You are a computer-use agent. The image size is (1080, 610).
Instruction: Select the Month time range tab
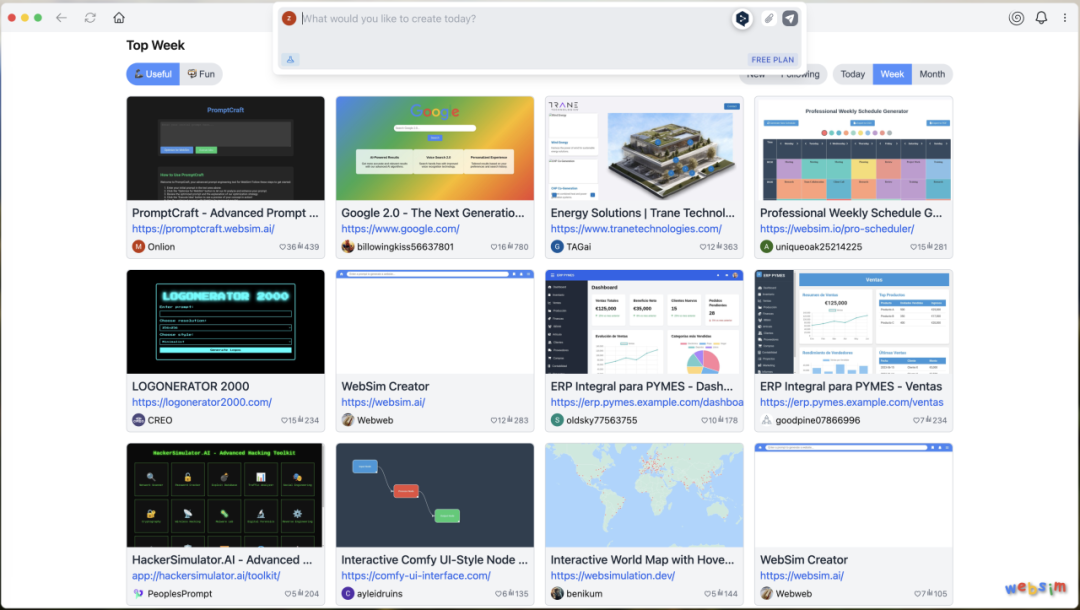point(931,74)
